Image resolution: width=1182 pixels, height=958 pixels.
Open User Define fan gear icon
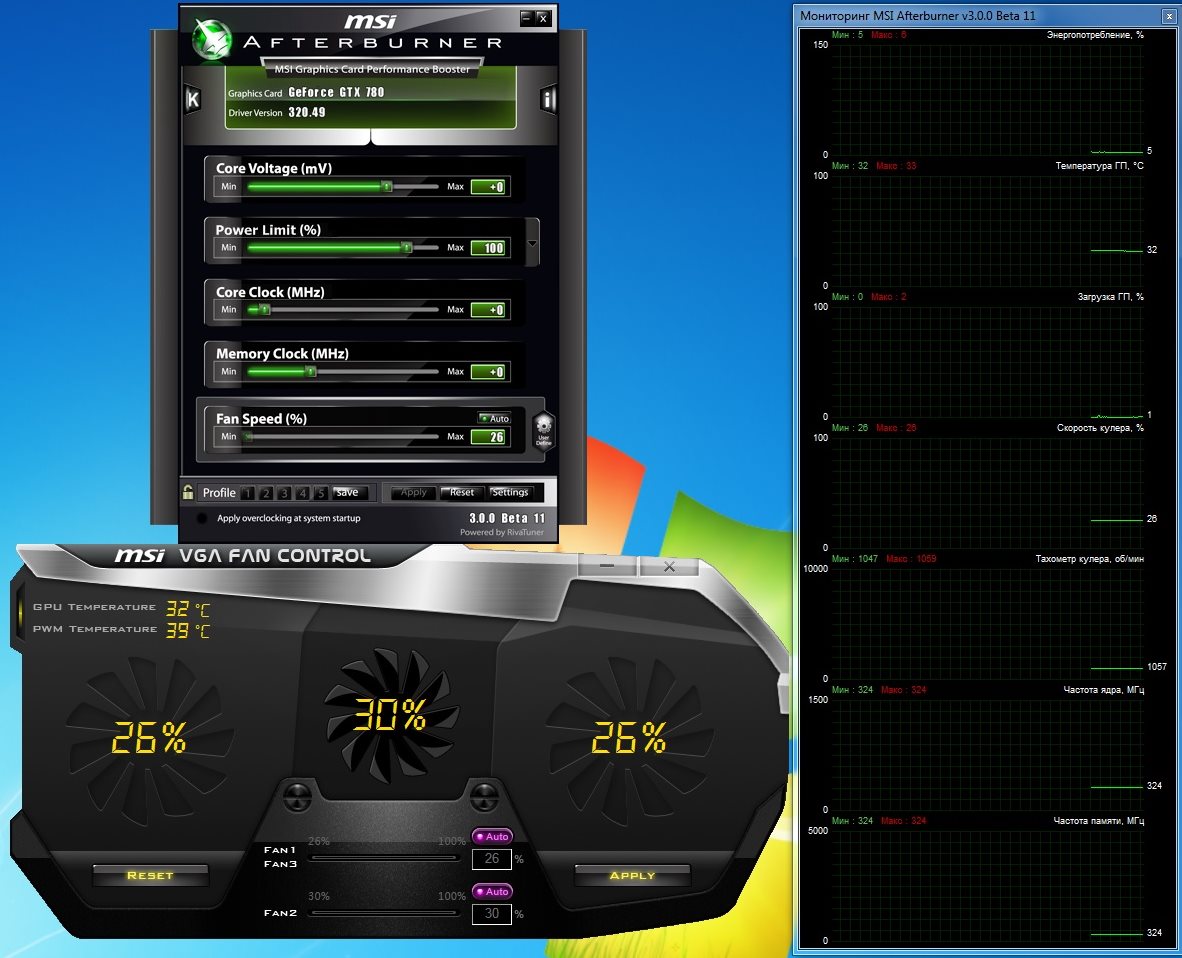(544, 430)
